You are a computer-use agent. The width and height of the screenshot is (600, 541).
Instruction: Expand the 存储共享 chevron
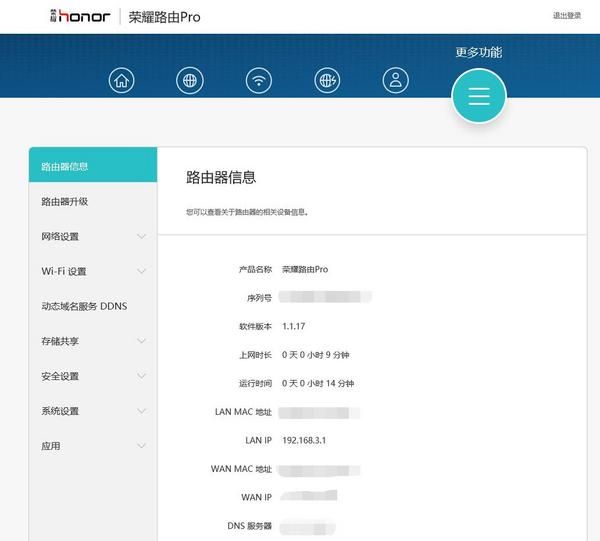pos(141,341)
